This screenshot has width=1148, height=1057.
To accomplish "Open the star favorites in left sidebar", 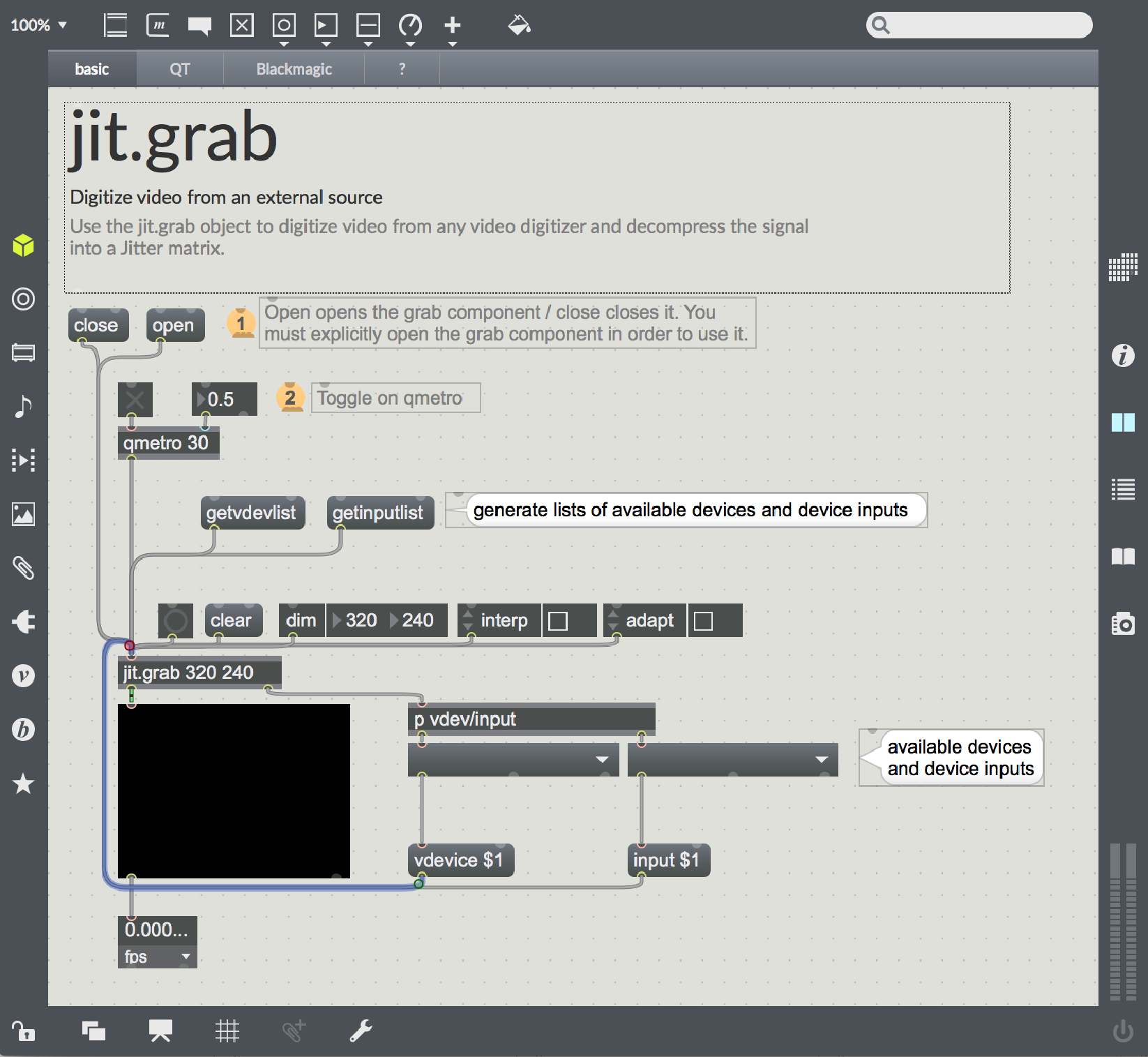I will coord(23,784).
